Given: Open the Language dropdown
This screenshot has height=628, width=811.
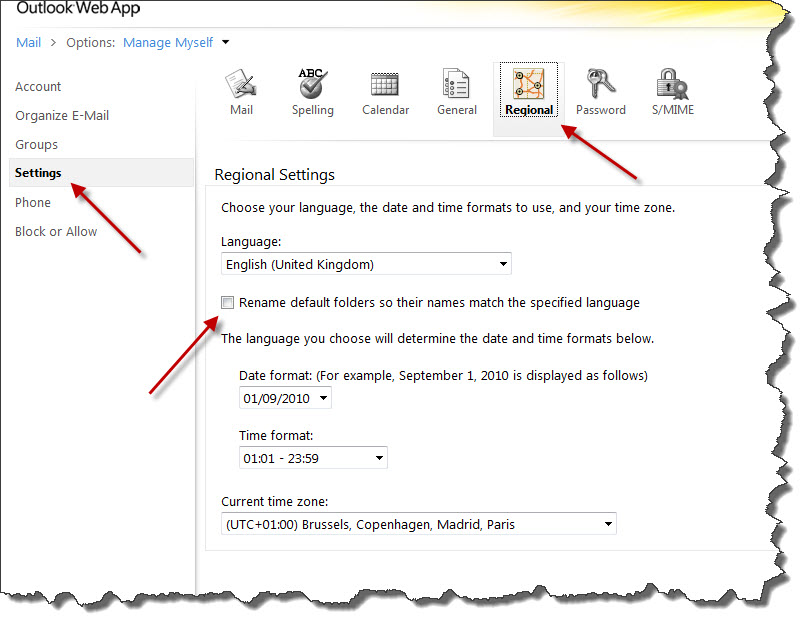Looking at the screenshot, I should click(366, 264).
